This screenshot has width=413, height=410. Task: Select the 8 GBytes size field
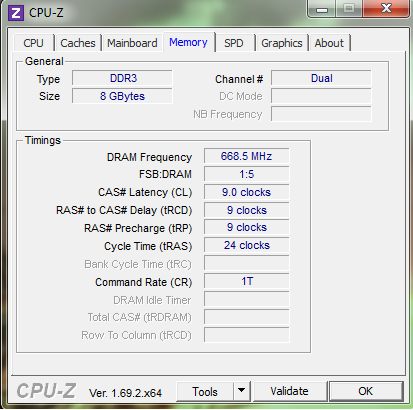tap(122, 96)
